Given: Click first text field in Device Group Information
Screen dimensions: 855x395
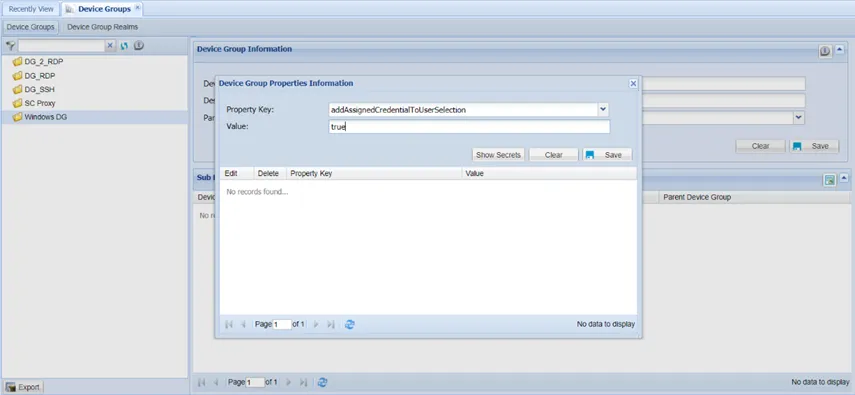Looking at the screenshot, I should point(723,83).
